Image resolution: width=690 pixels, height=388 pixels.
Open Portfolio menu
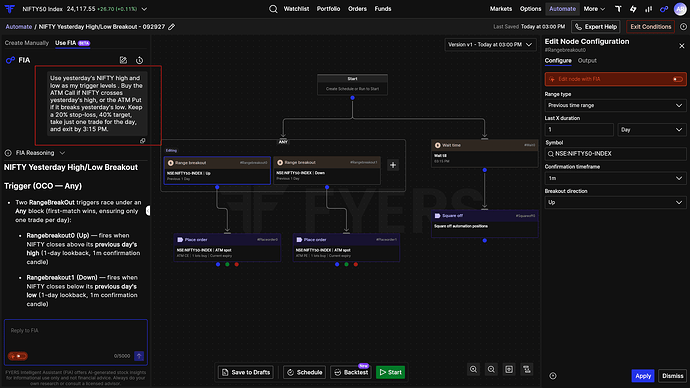click(x=328, y=9)
